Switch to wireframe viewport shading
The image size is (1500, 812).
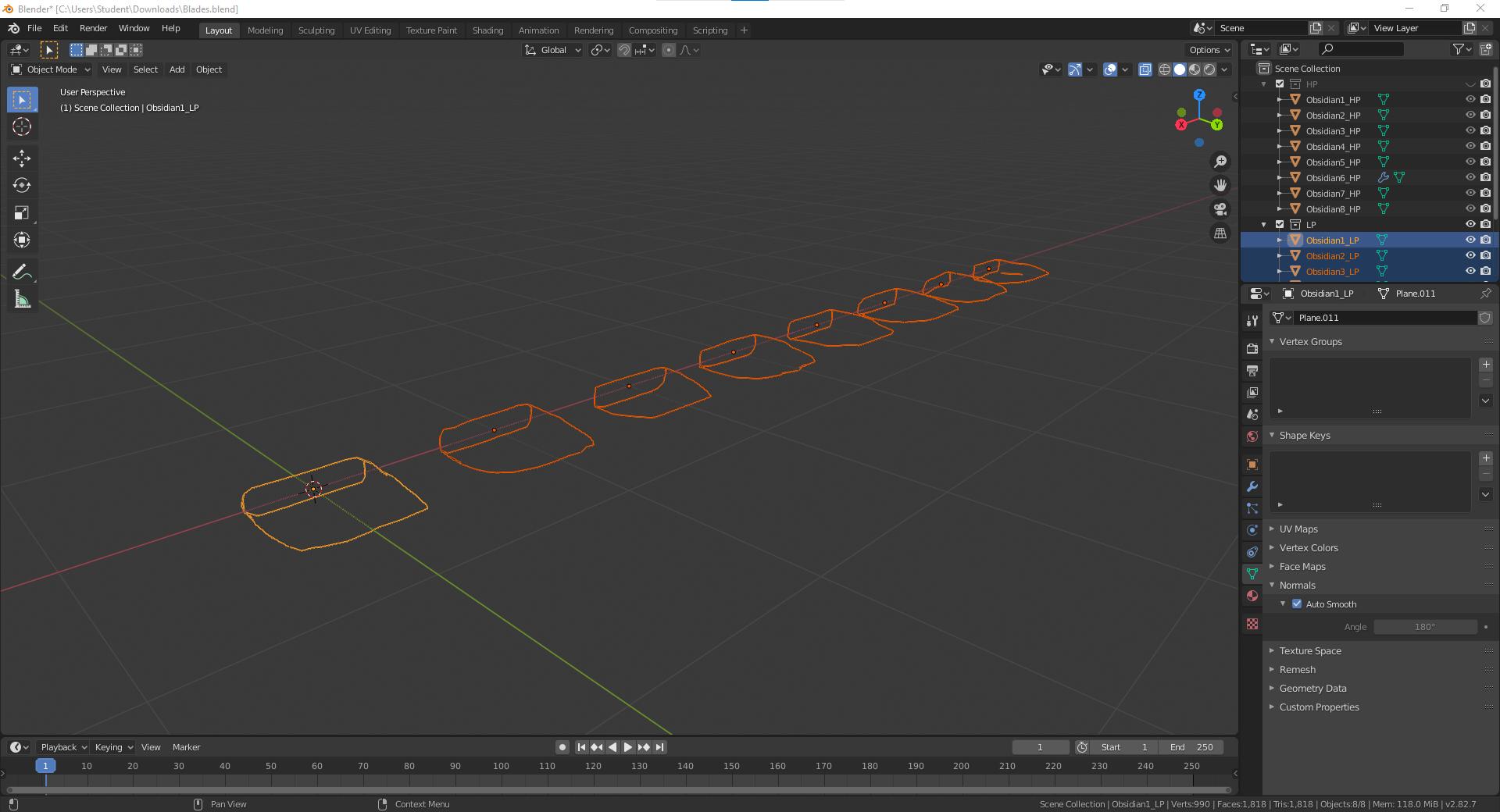[x=1165, y=69]
